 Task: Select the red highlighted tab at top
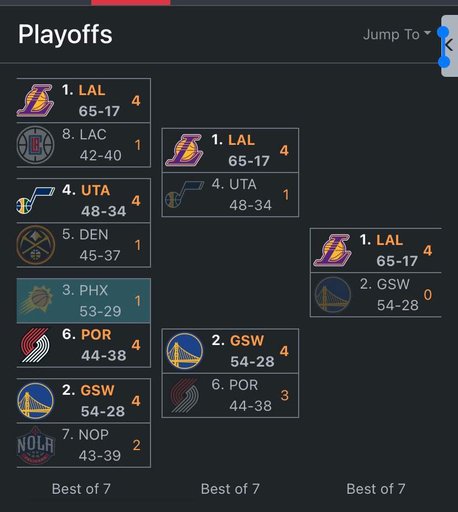[x=131, y=2]
